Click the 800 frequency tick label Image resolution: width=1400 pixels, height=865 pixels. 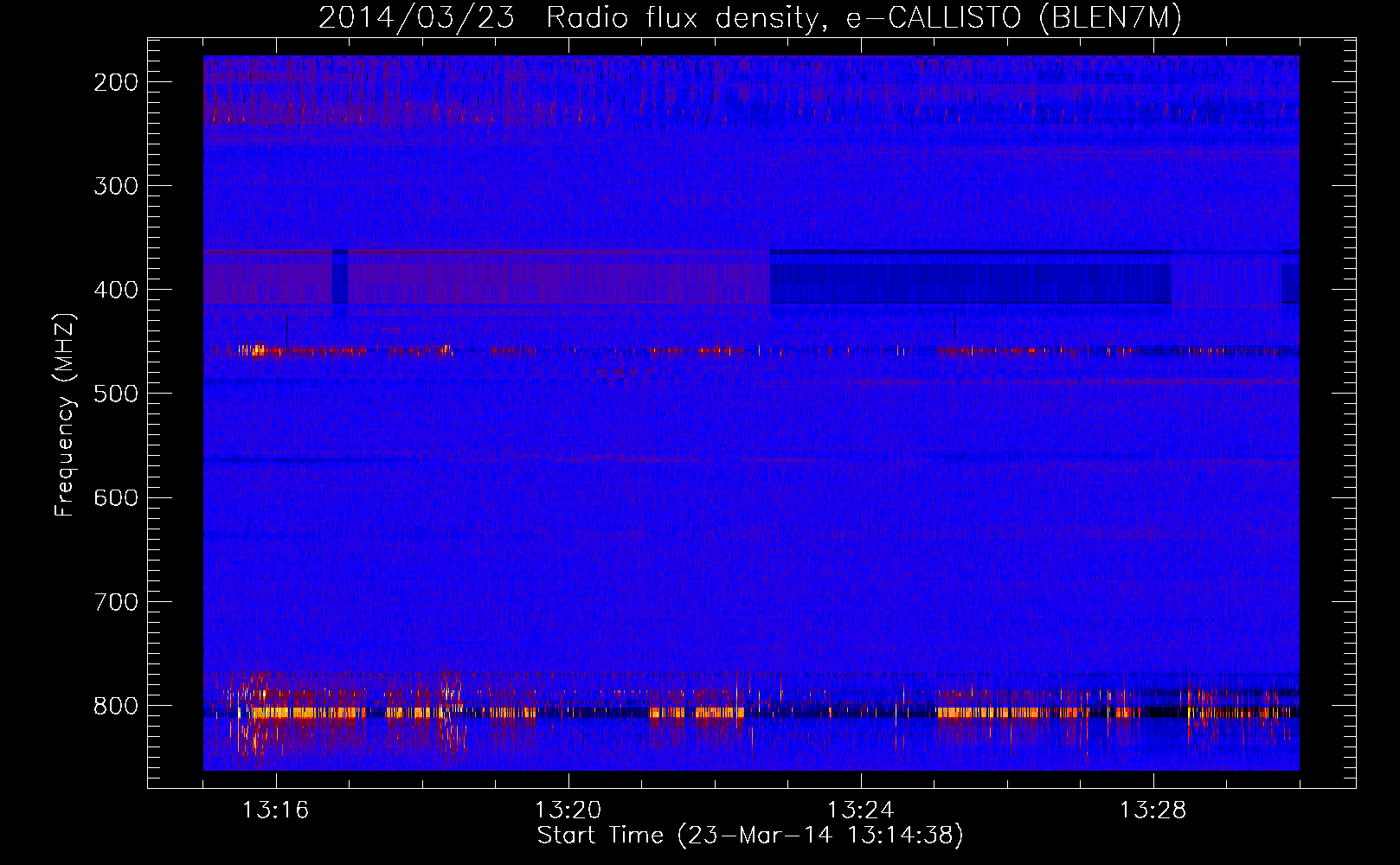[116, 705]
